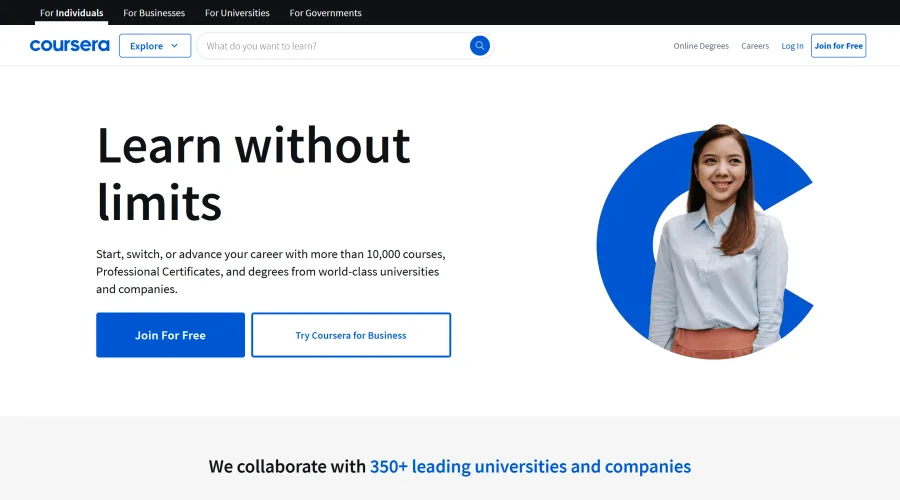Click the blue search magnifier icon
Viewport: 900px width, 500px height.
click(479, 45)
